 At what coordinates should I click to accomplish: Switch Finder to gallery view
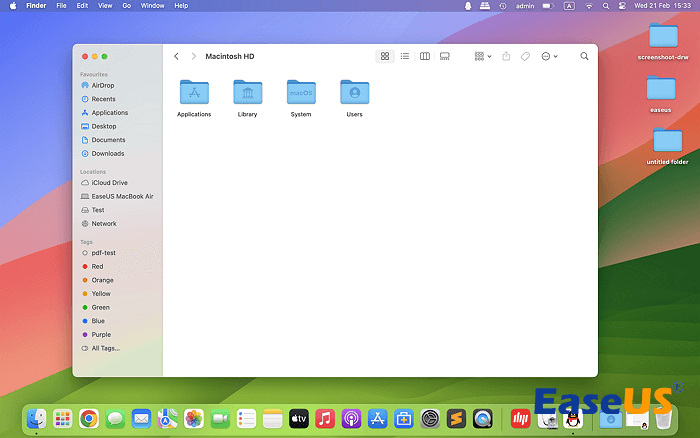445,57
